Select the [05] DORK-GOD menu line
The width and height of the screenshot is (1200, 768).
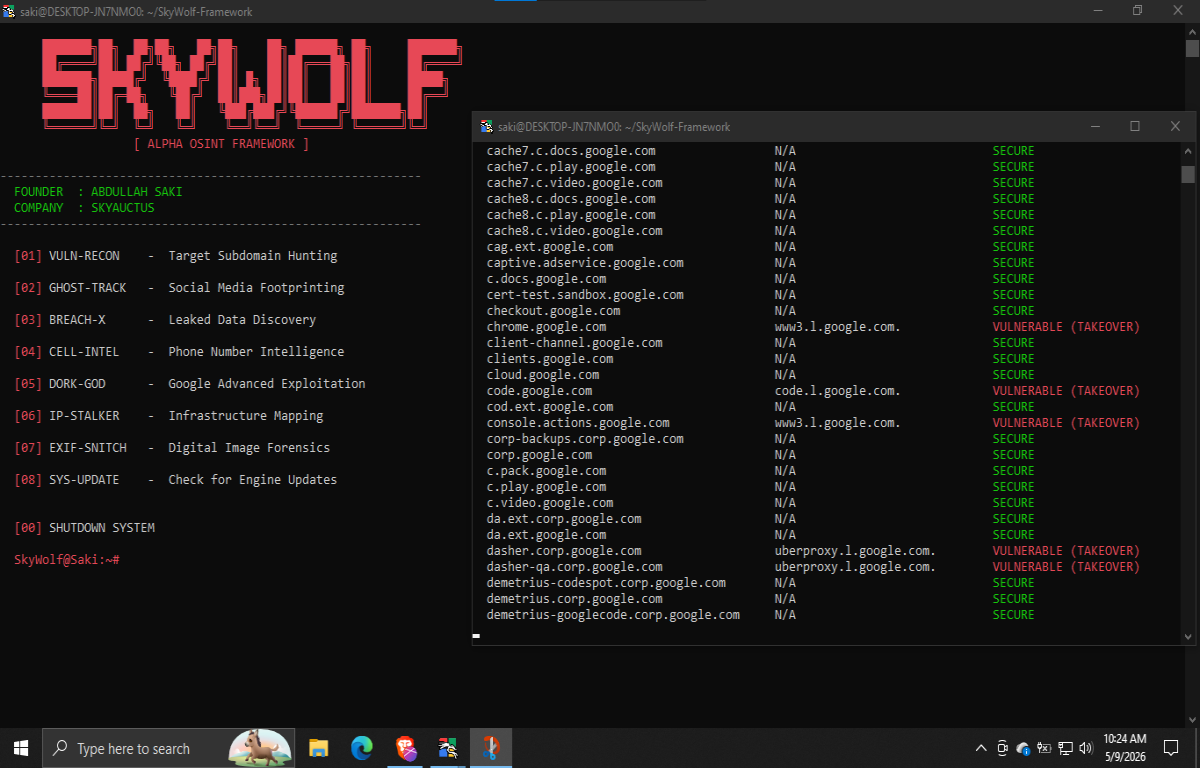190,384
